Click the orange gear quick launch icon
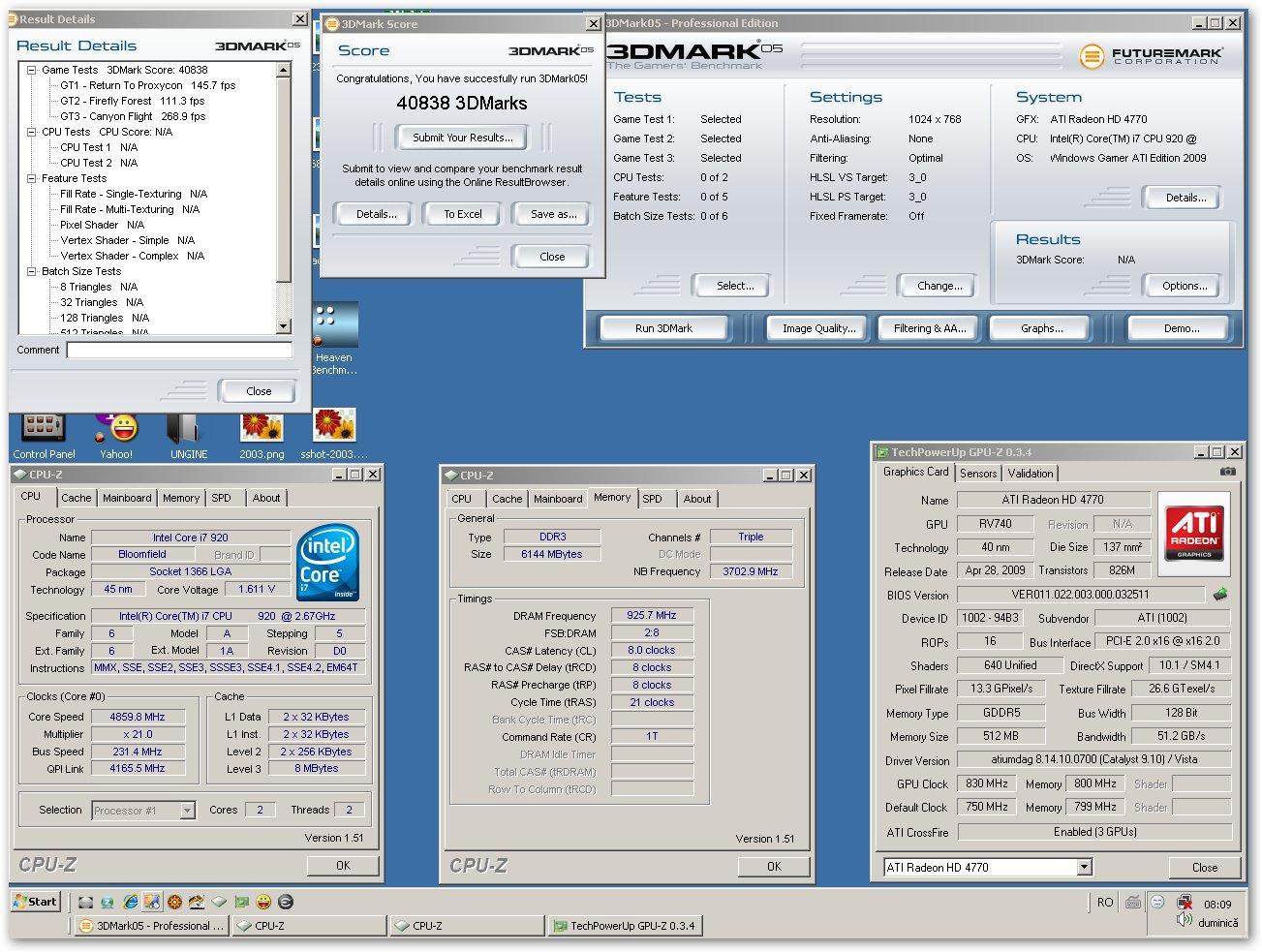 tap(174, 902)
